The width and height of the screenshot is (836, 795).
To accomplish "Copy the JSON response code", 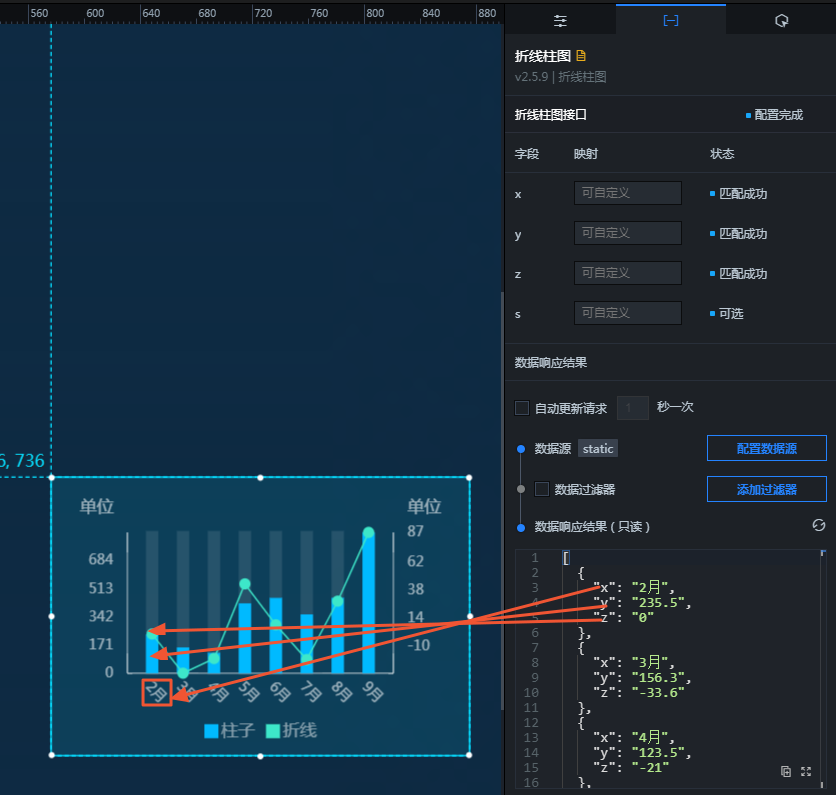I will pyautogui.click(x=786, y=772).
